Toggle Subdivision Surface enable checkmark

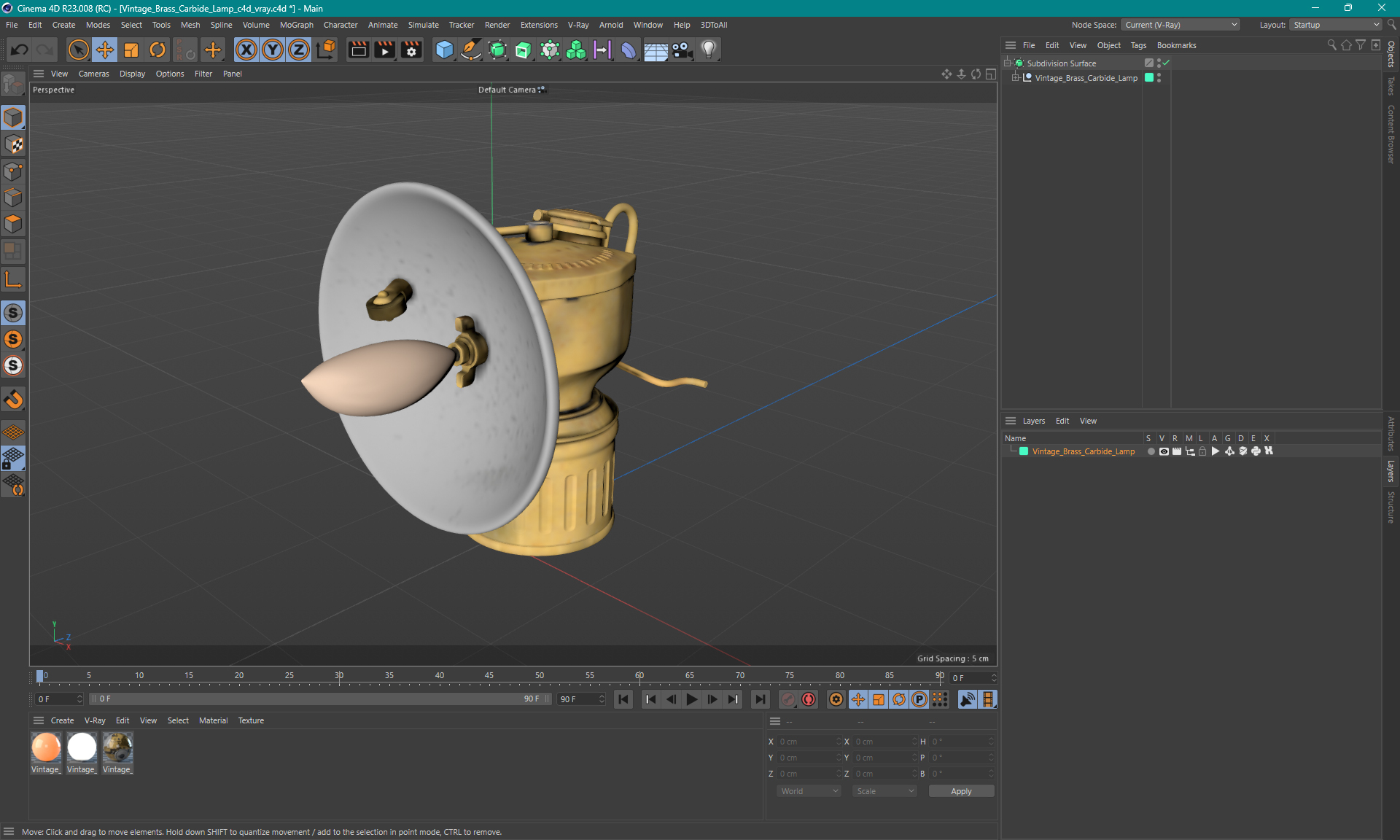[1166, 63]
